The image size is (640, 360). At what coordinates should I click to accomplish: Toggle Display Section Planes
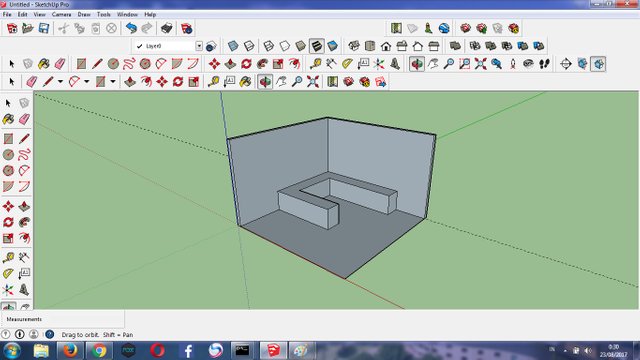pos(582,64)
